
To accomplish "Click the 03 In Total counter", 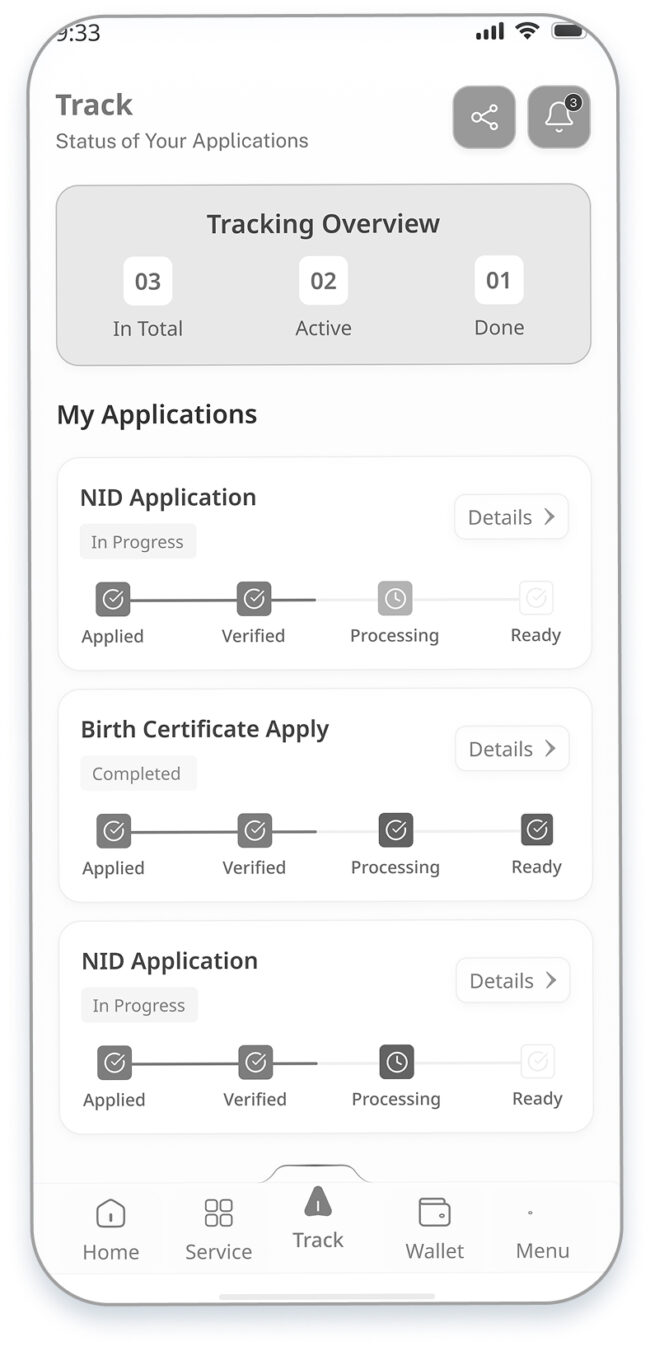I will [148, 298].
